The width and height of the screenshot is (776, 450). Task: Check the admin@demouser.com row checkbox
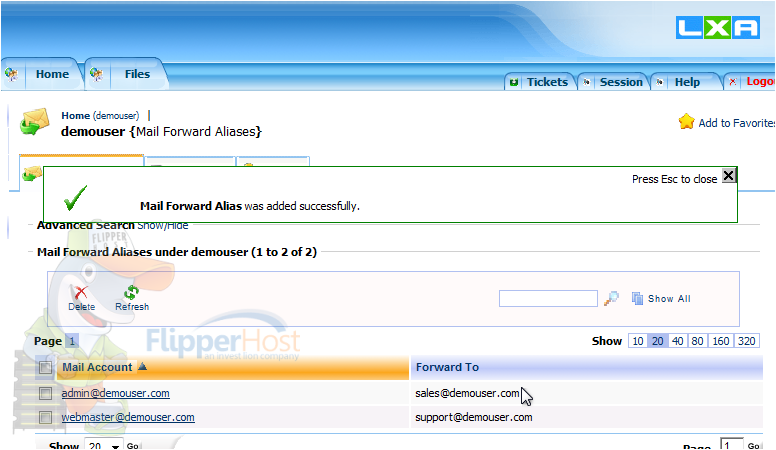[x=46, y=394]
